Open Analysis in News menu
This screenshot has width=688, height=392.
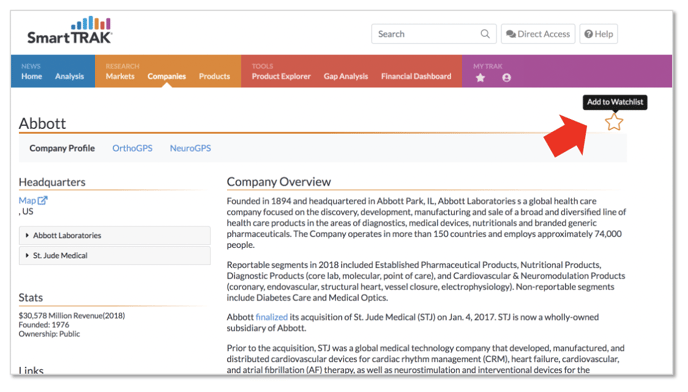pyautogui.click(x=69, y=76)
